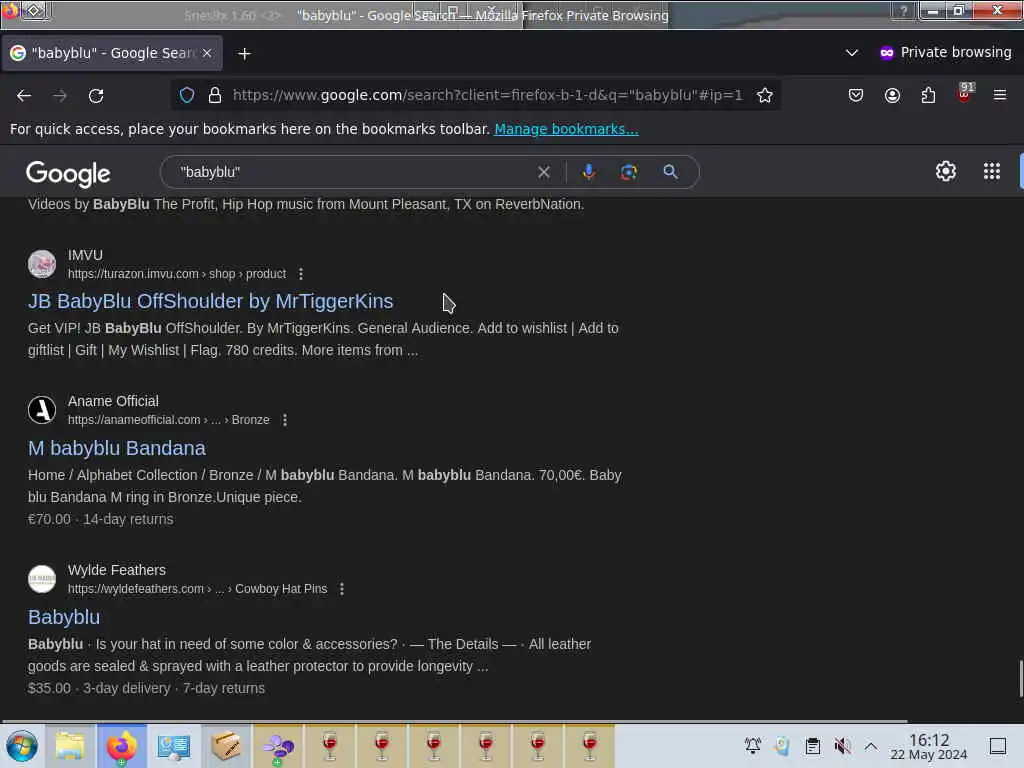Open more options for IMVU result
The width and height of the screenshot is (1024, 768).
[x=300, y=274]
